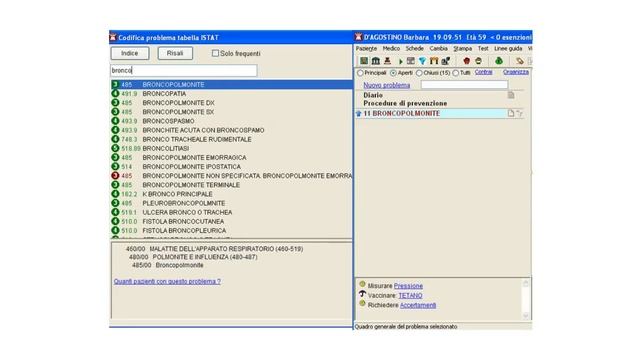640x360 pixels.
Task: Open the Cambia menu
Action: 438,49
